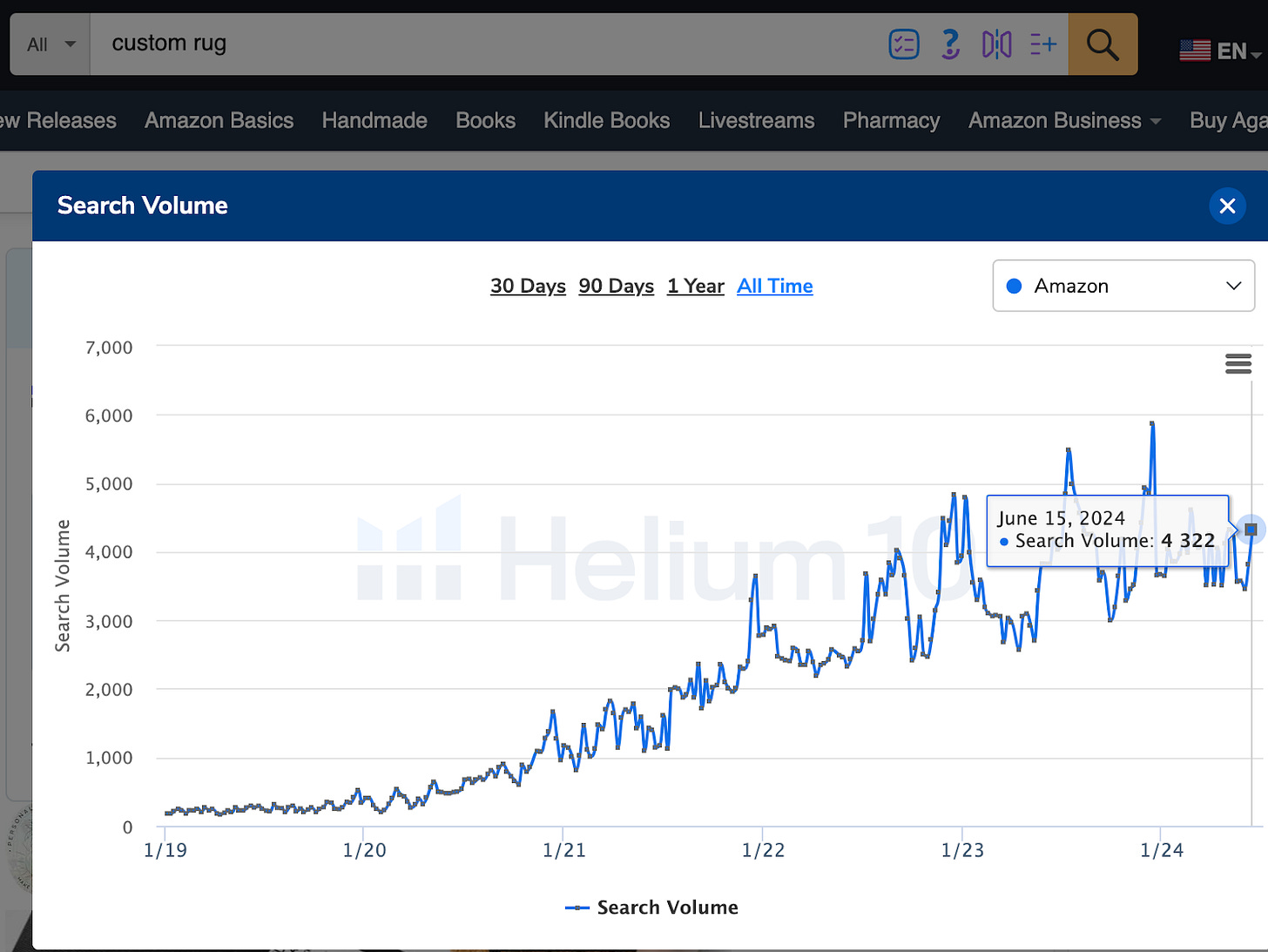
Task: Click the 1,000 y-axis label
Action: 109,758
